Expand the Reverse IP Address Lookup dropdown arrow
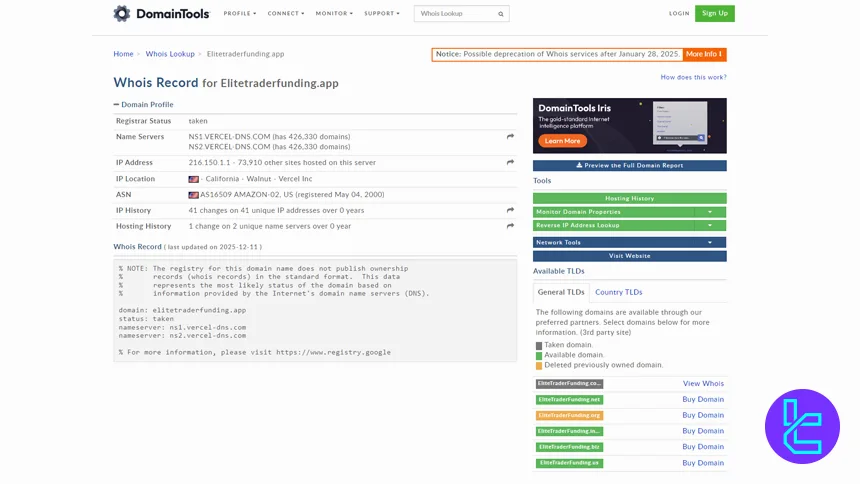This screenshot has height=484, width=860. point(710,225)
